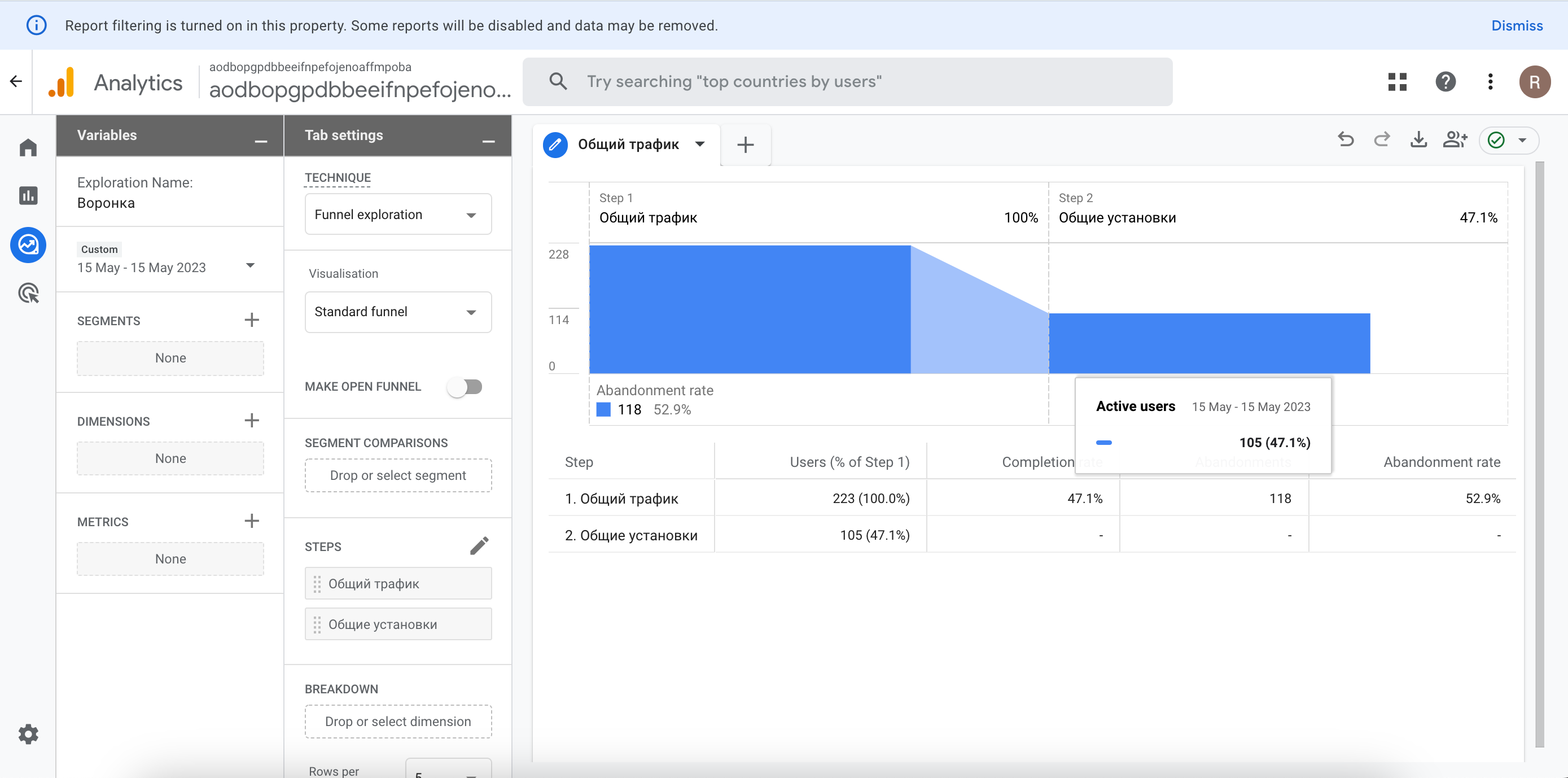Click the undo arrow icon

click(1345, 140)
